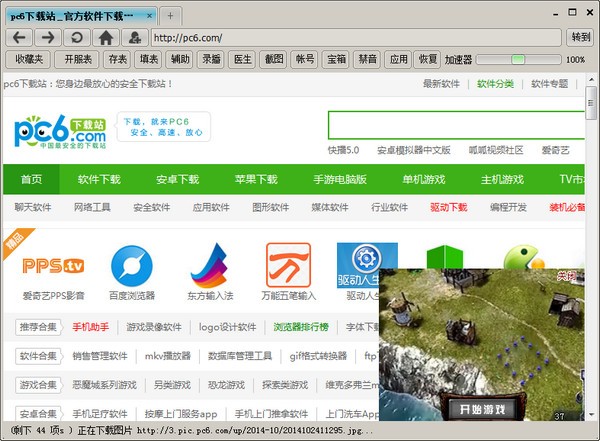Click 宝箱 toolbar button
This screenshot has width=600, height=441.
click(336, 59)
